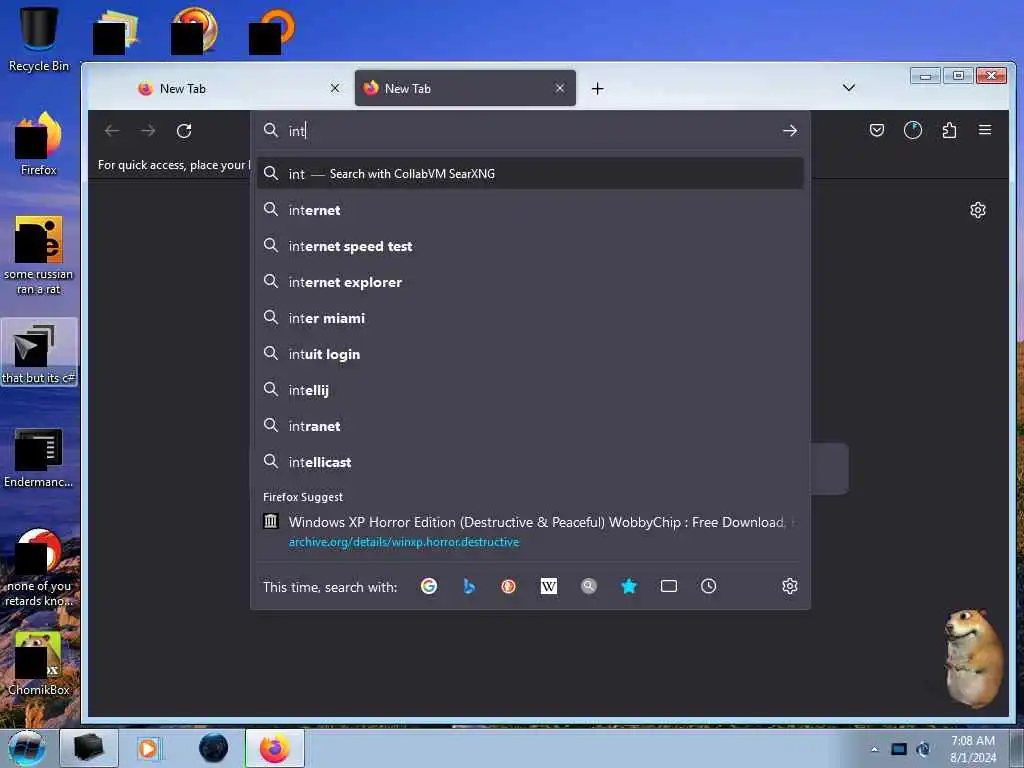Click the Firefox back arrow button

[x=112, y=131]
